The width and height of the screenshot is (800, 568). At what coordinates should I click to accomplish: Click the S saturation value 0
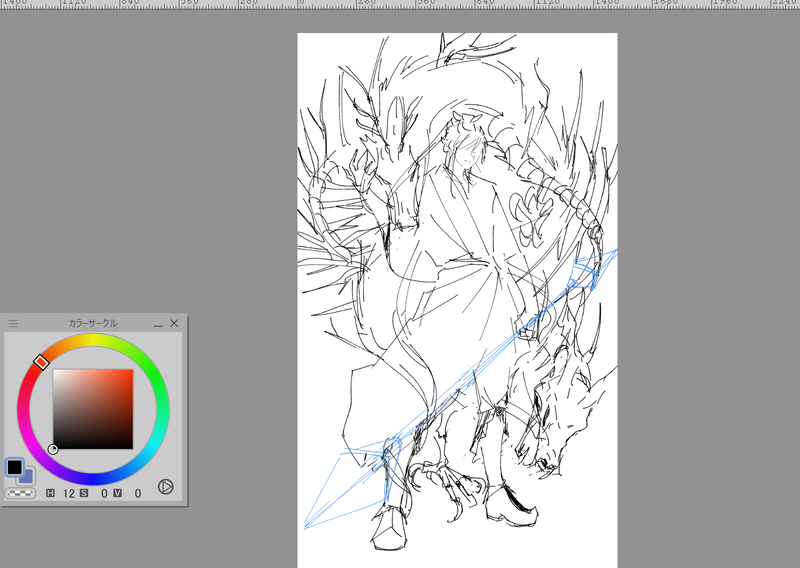104,493
